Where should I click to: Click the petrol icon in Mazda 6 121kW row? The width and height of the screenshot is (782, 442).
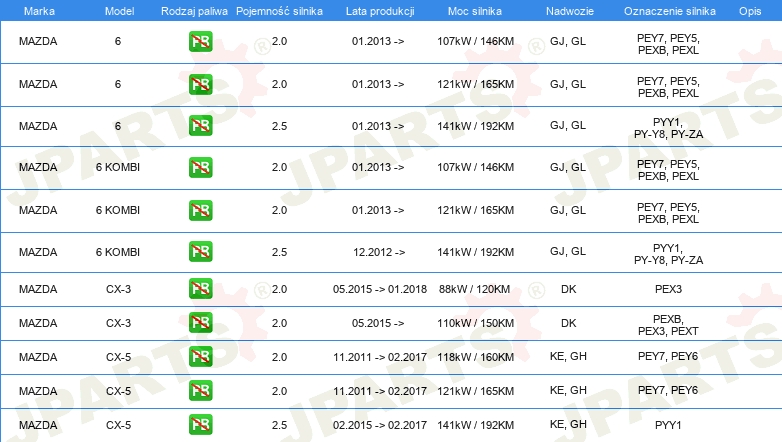point(200,84)
